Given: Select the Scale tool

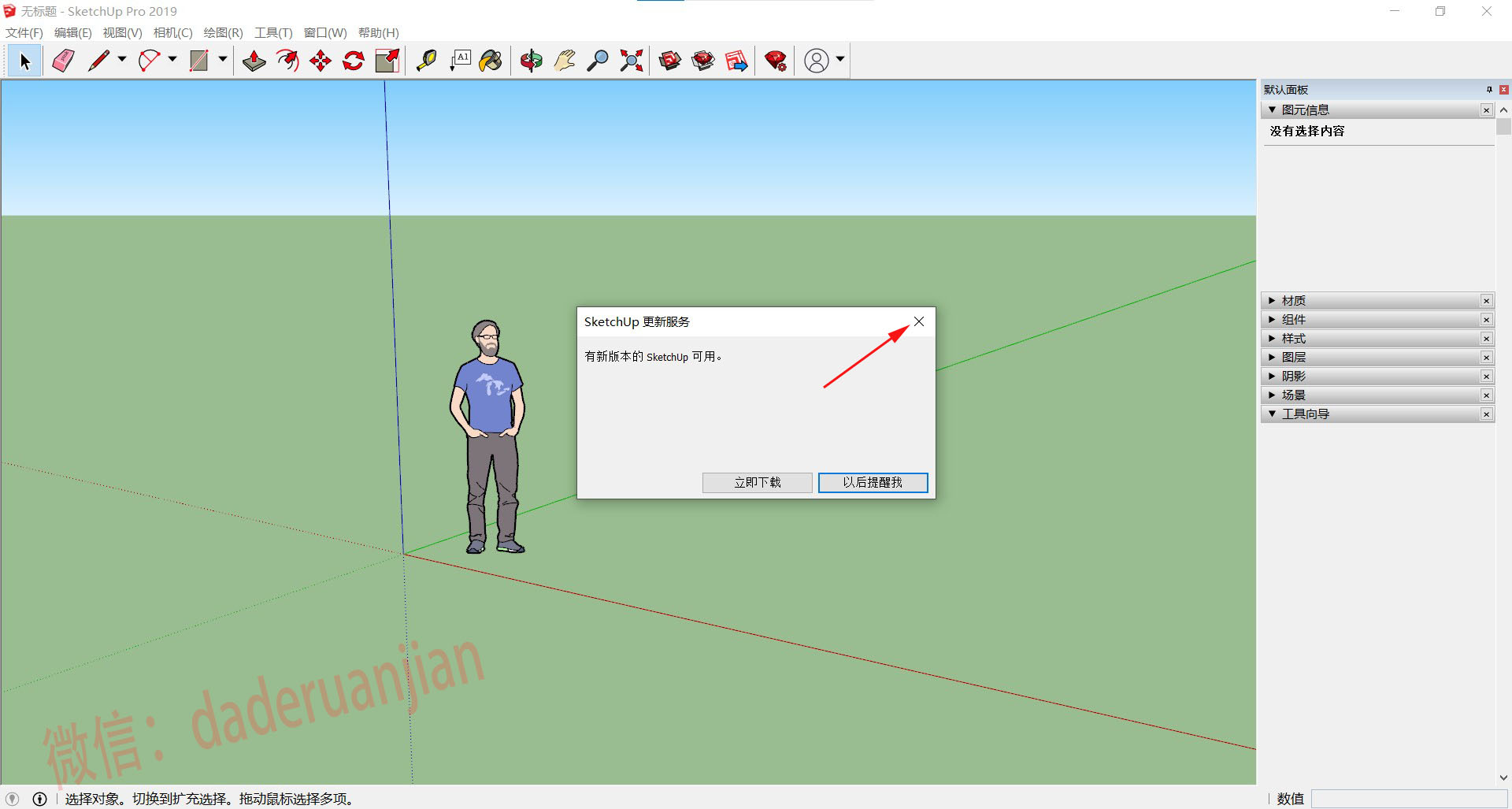Looking at the screenshot, I should point(387,61).
